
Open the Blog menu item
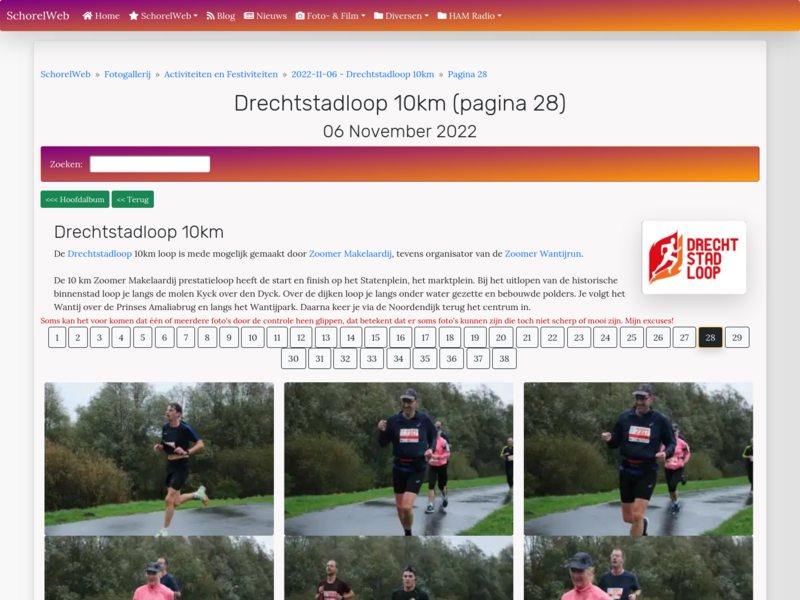220,16
